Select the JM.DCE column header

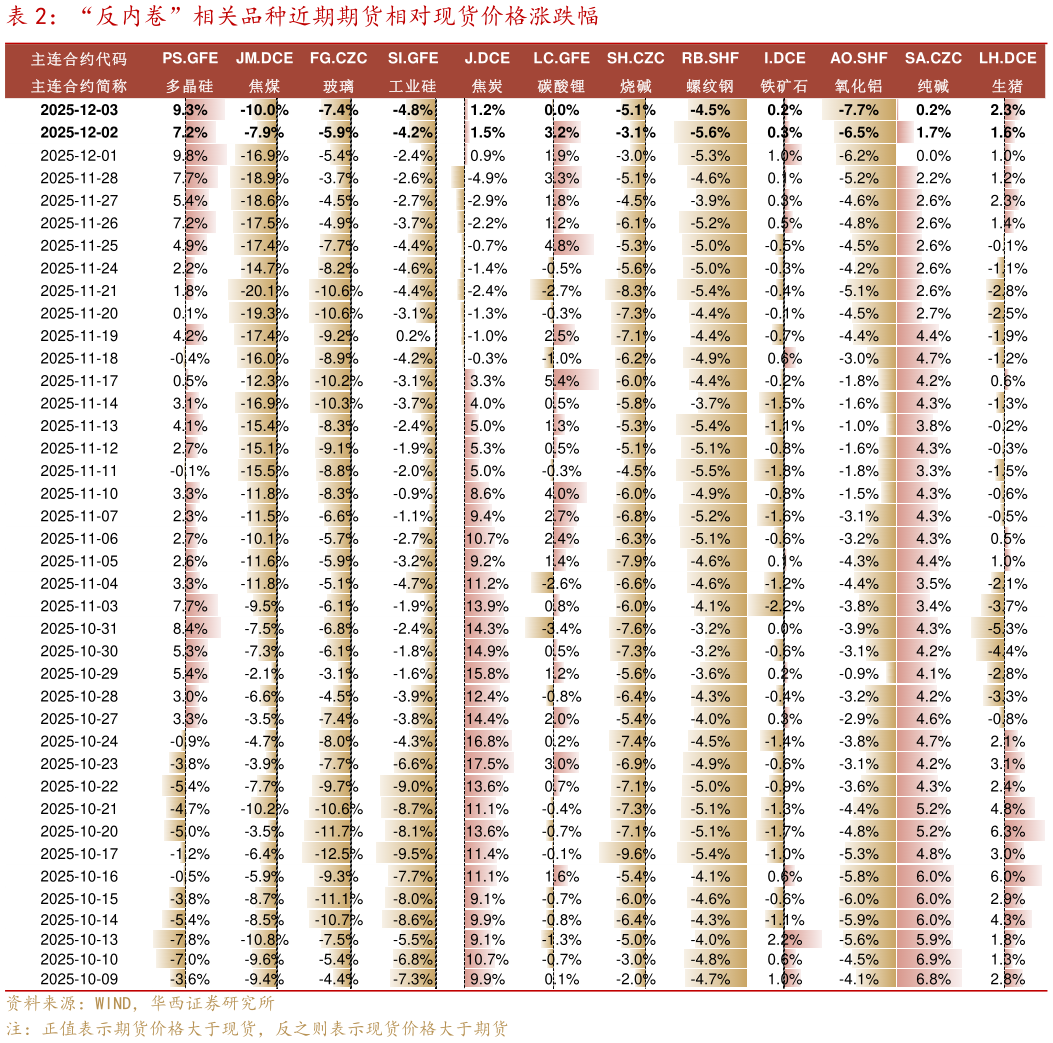tap(264, 59)
